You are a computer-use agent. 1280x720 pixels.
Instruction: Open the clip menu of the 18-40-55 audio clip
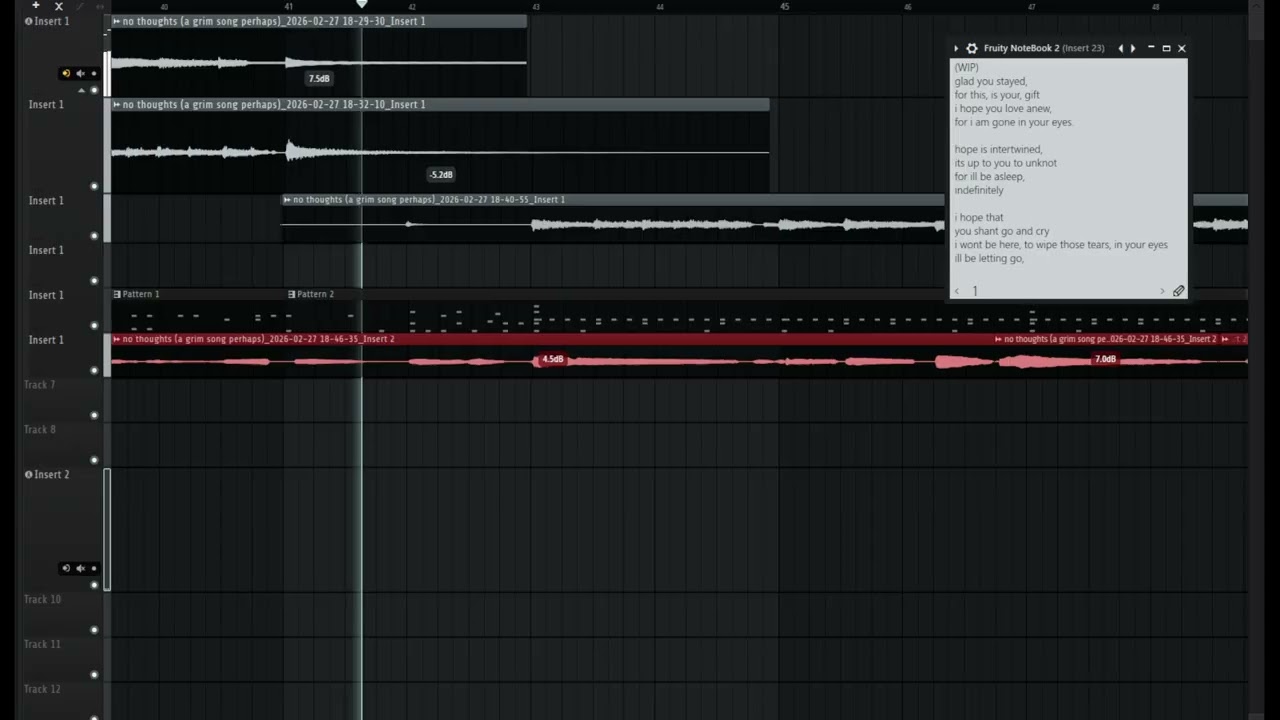(288, 200)
